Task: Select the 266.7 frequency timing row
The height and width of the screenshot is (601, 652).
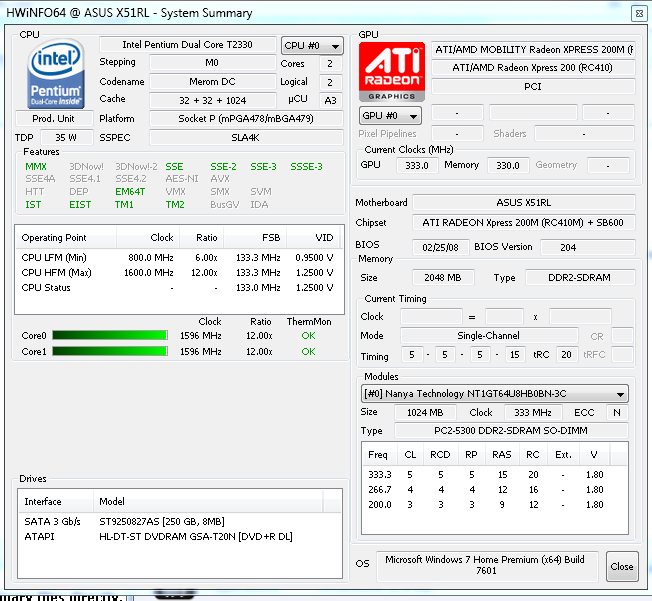Action: coord(494,490)
